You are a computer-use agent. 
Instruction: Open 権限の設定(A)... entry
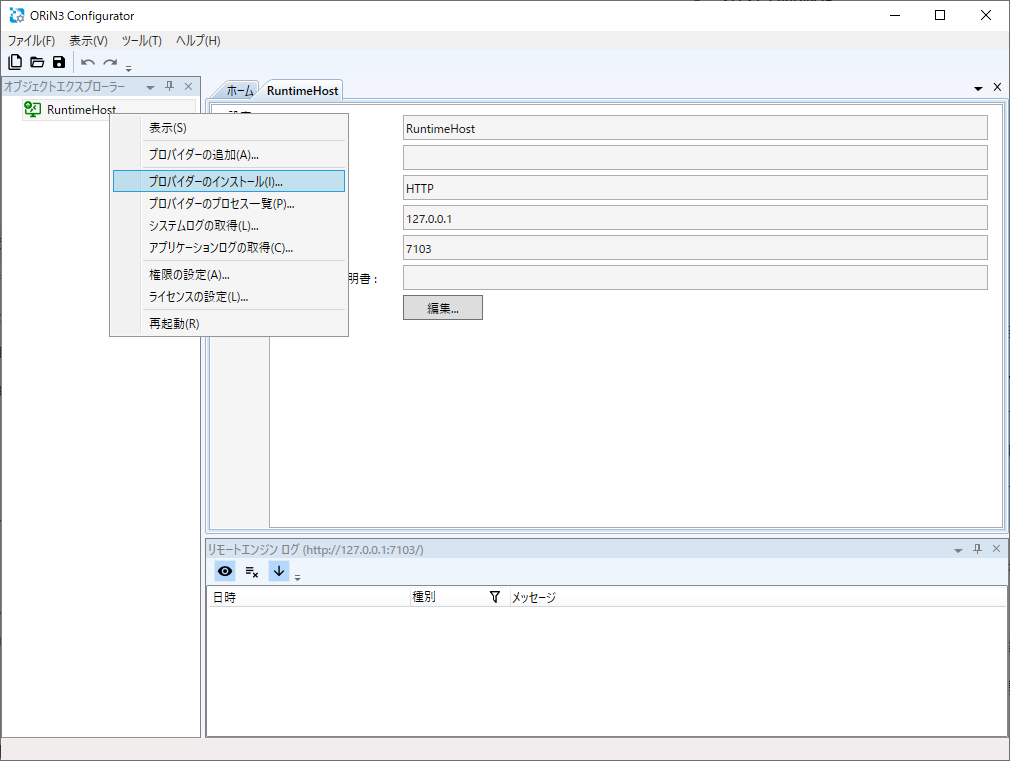point(229,275)
